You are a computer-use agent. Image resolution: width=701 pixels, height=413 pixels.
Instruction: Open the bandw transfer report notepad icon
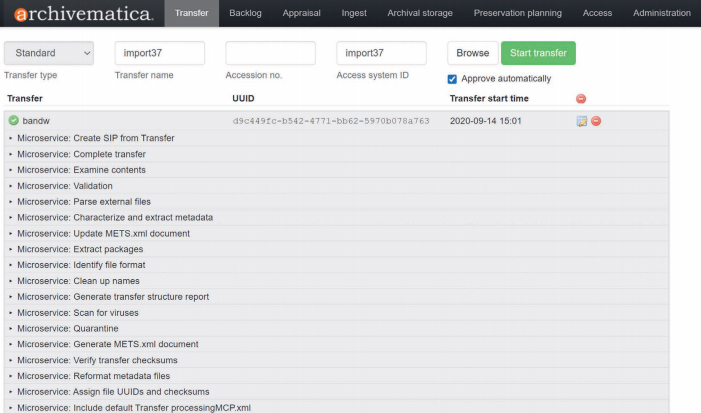[x=582, y=121]
